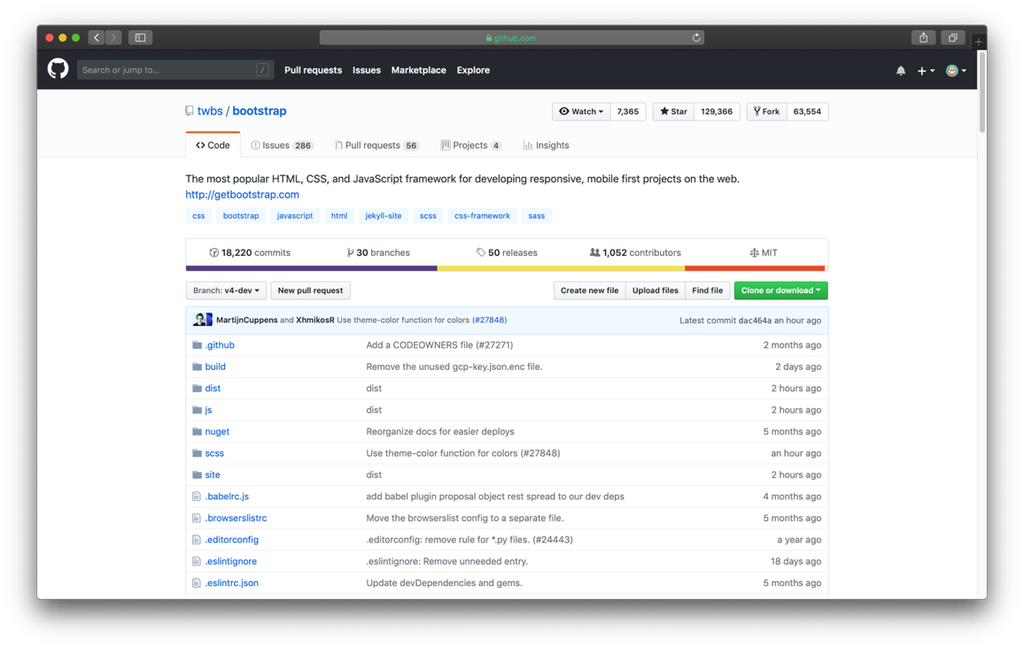Switch to the Pull requests 56 tab
The image size is (1024, 648).
(x=376, y=145)
